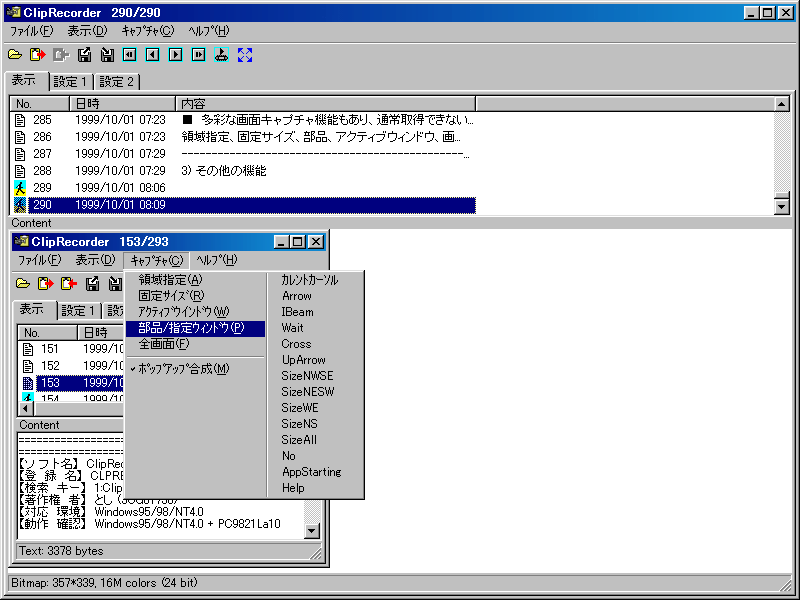Go to the previous record in main toolbar
The width and height of the screenshot is (800, 600).
click(x=153, y=55)
